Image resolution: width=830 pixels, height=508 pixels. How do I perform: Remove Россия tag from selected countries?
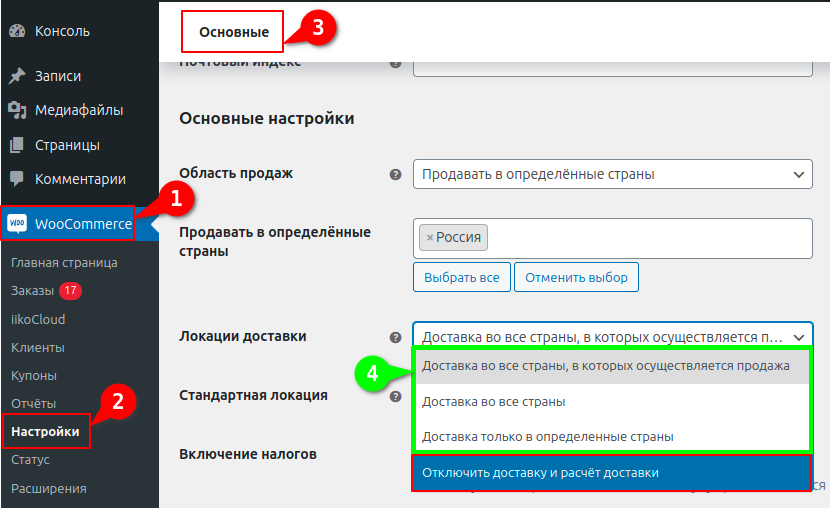(x=430, y=238)
